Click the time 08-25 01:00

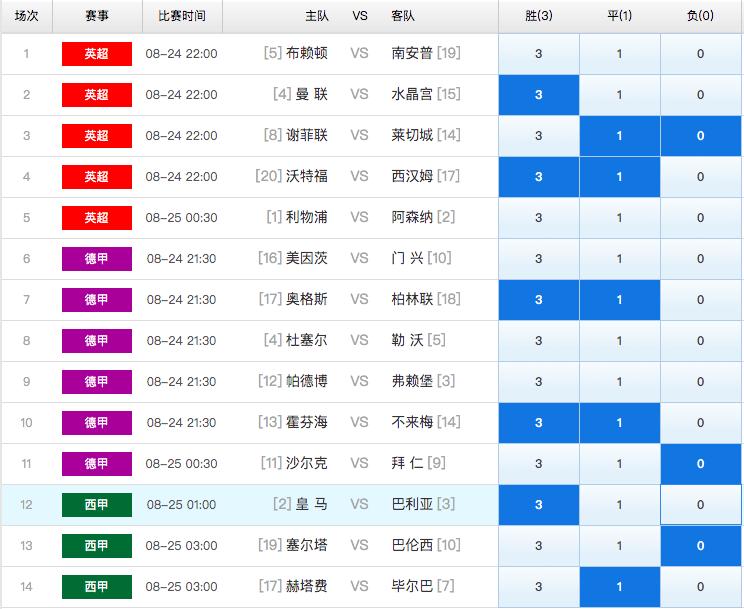point(182,505)
